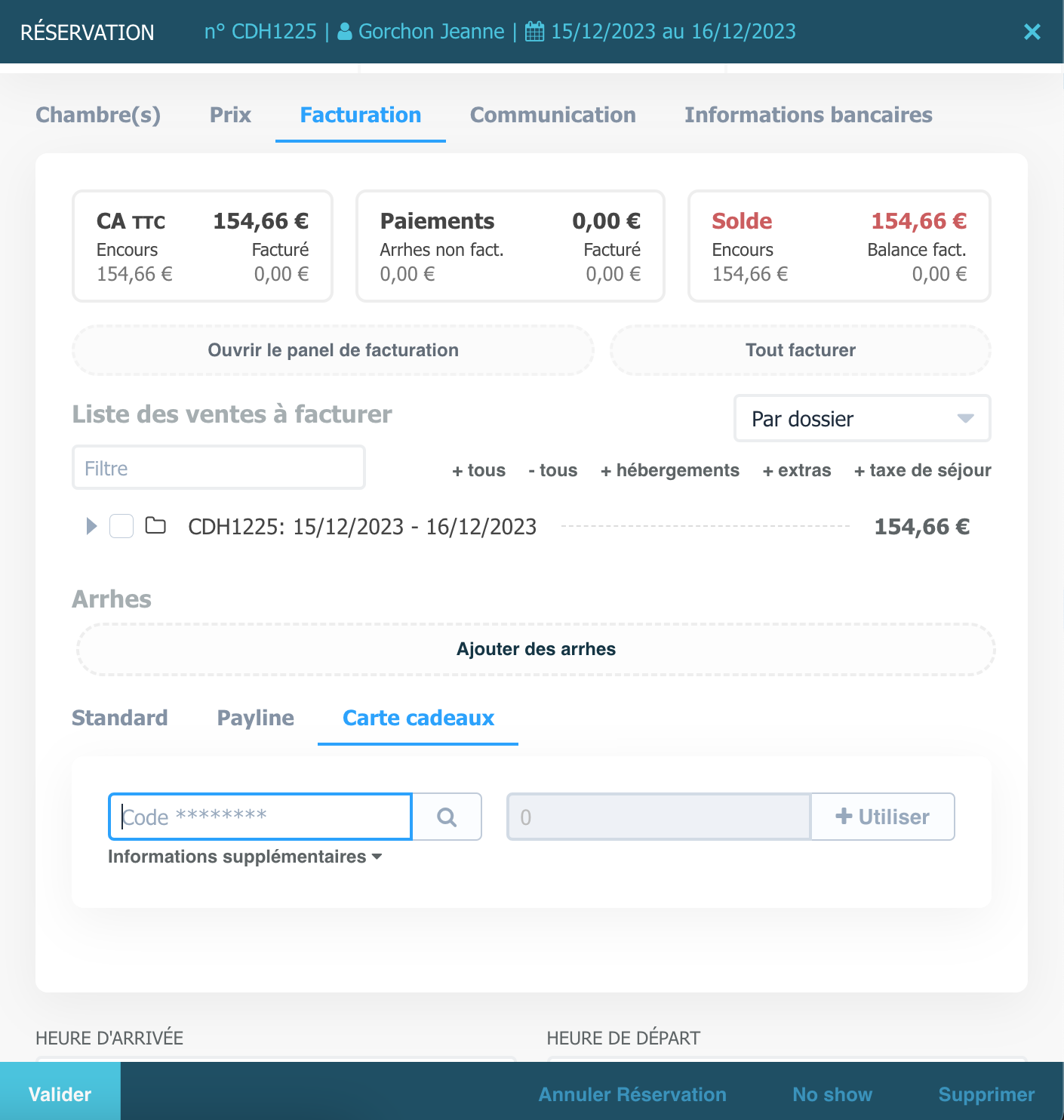Click the dossier total 154,66 €
The width and height of the screenshot is (1064, 1120).
[x=921, y=527]
